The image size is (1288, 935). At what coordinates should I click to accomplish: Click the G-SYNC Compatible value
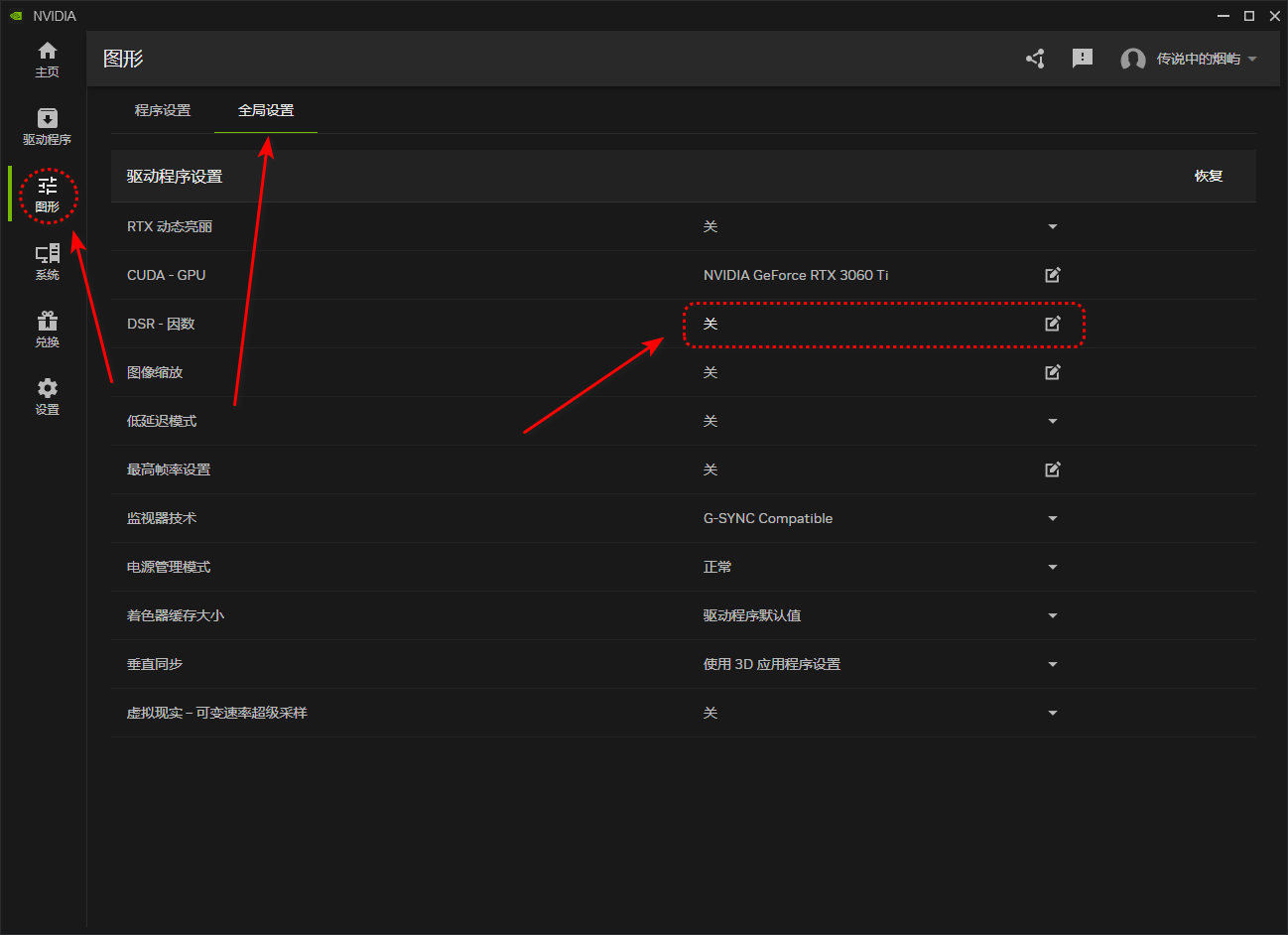(x=768, y=518)
